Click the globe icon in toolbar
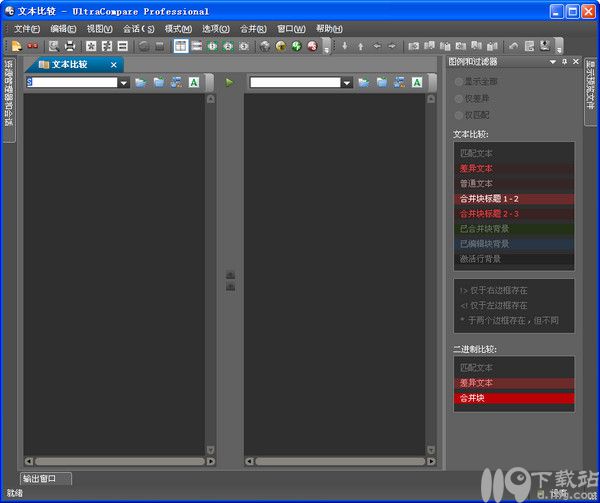Screen dimensions: 600x503 [264, 46]
